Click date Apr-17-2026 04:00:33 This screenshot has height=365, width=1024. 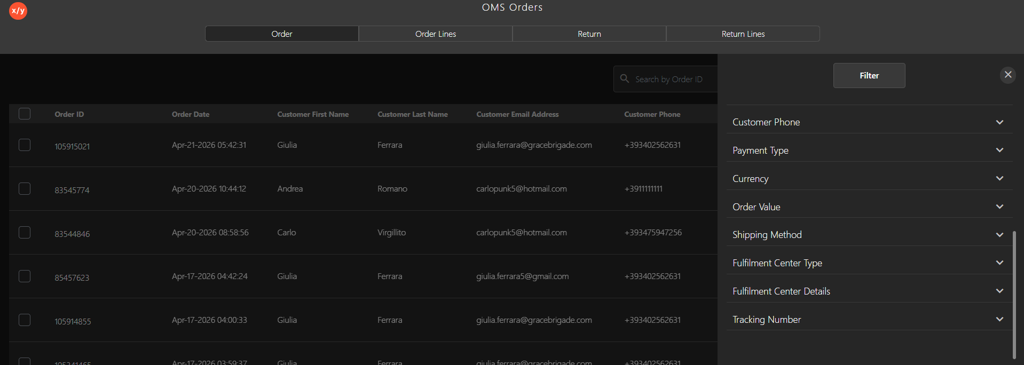209,320
